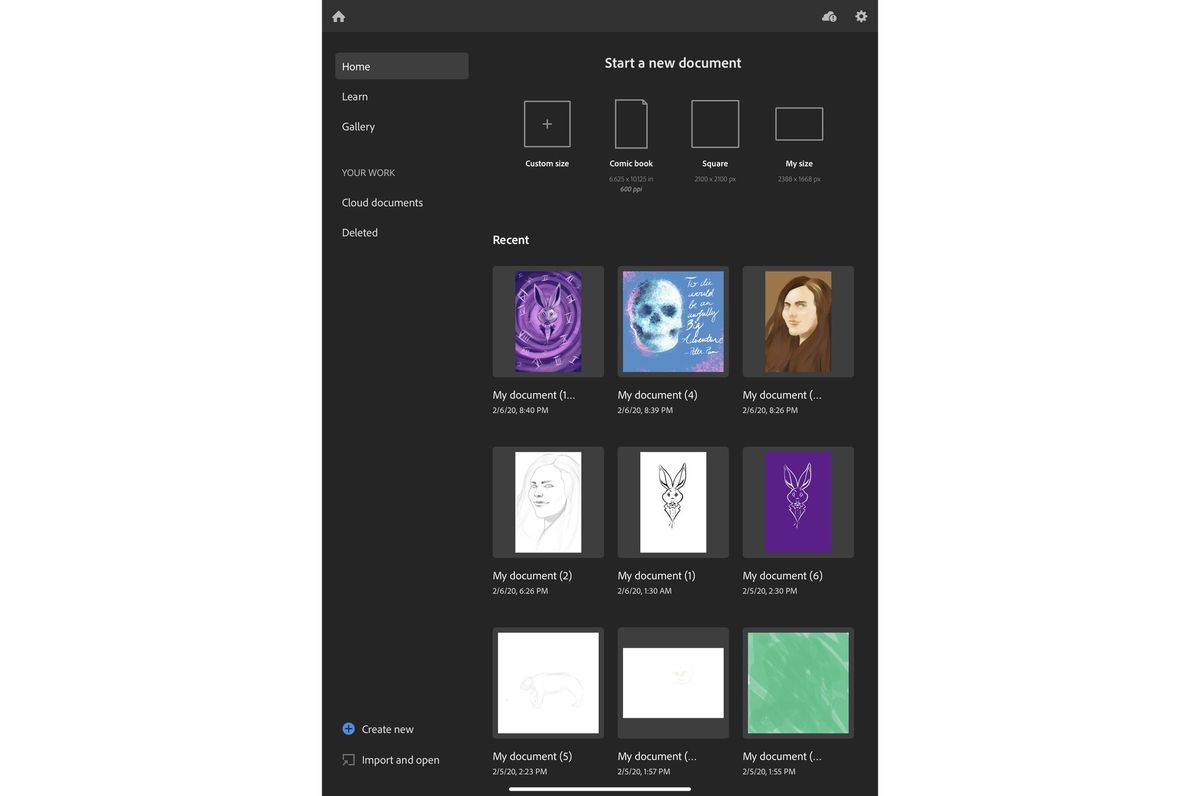Choose the My size document preset
The width and height of the screenshot is (1200, 796).
pos(799,124)
